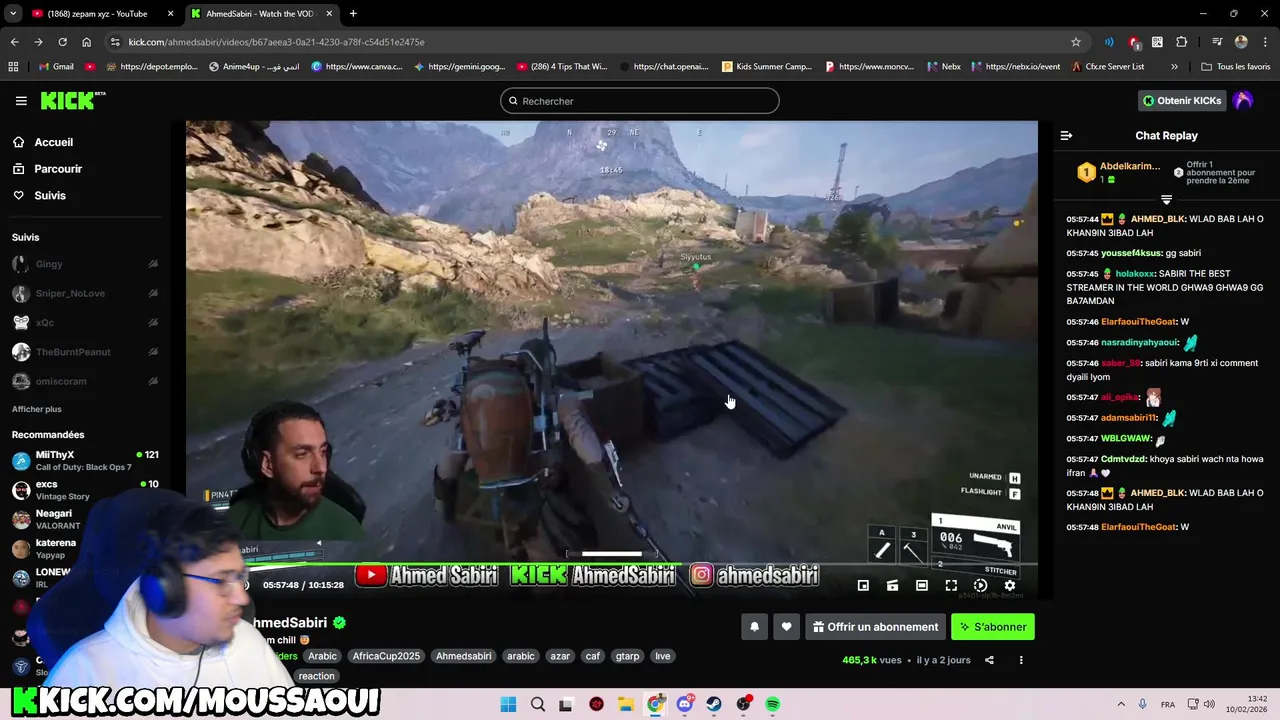Open browser home page icon
Viewport: 1280px width, 720px height.
pyautogui.click(x=87, y=42)
